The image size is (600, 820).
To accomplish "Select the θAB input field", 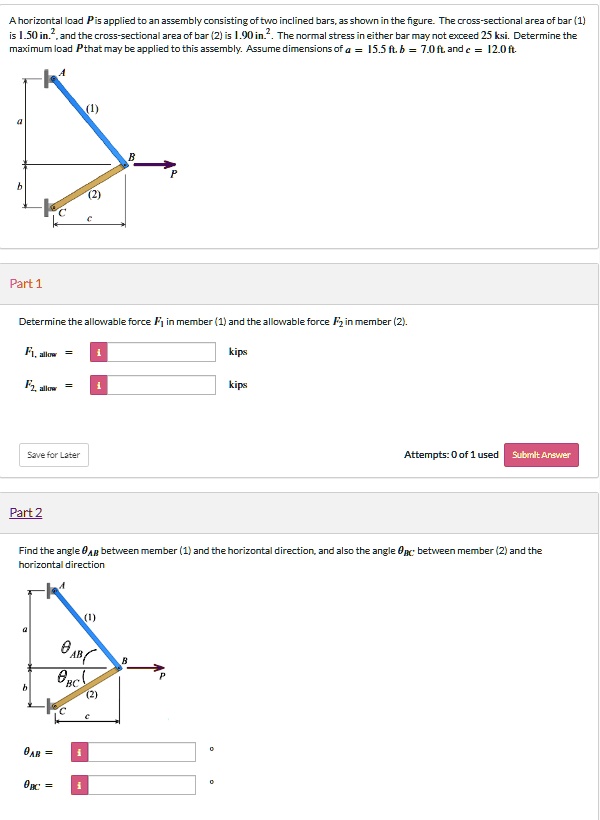I will tap(140, 751).
